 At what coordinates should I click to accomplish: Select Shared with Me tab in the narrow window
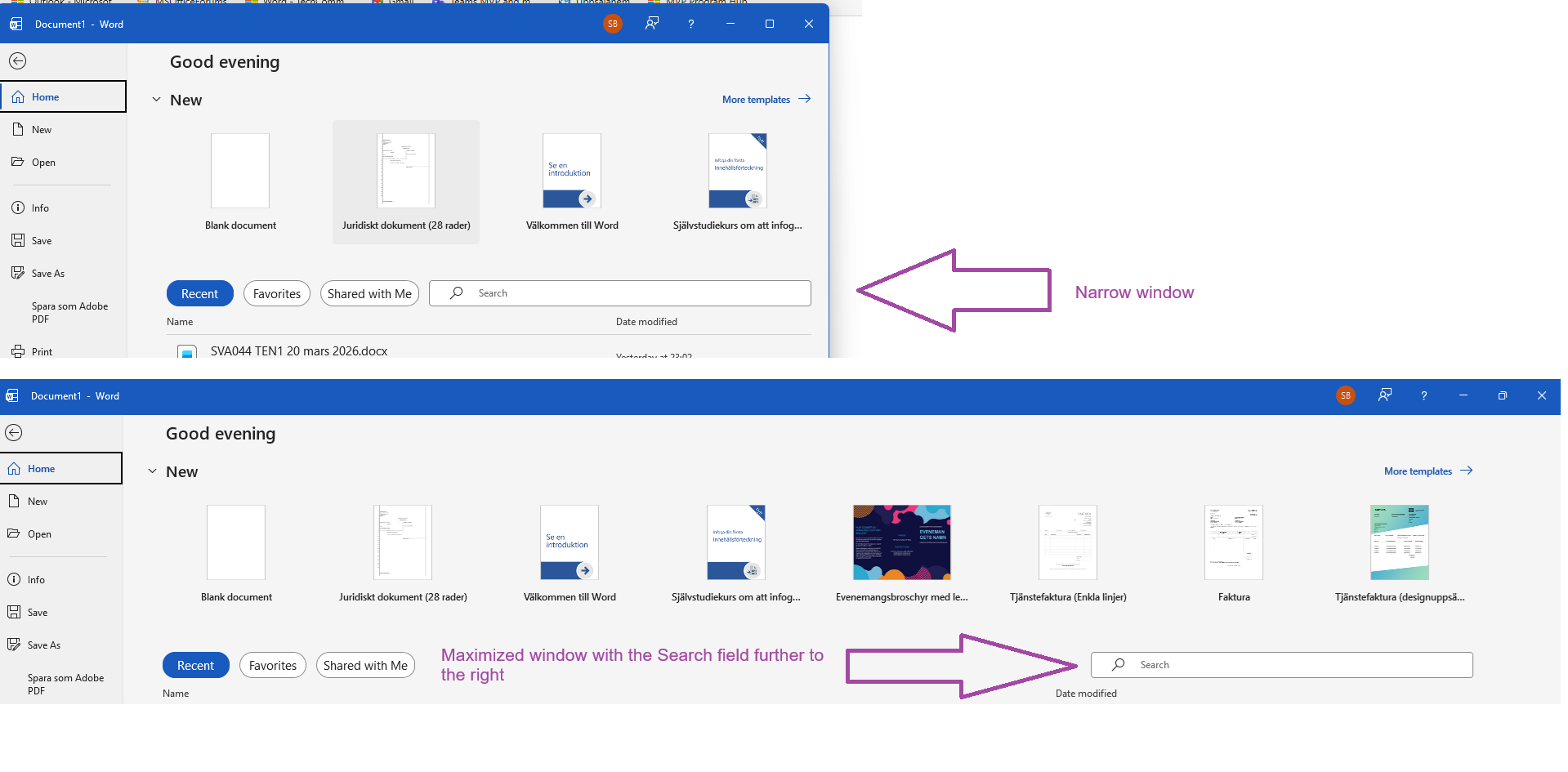click(369, 293)
